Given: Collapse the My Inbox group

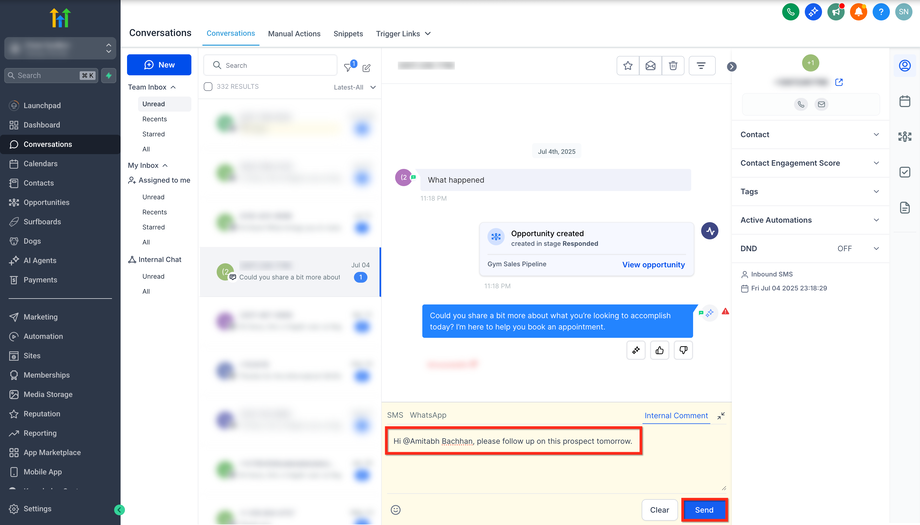Looking at the screenshot, I should [148, 165].
